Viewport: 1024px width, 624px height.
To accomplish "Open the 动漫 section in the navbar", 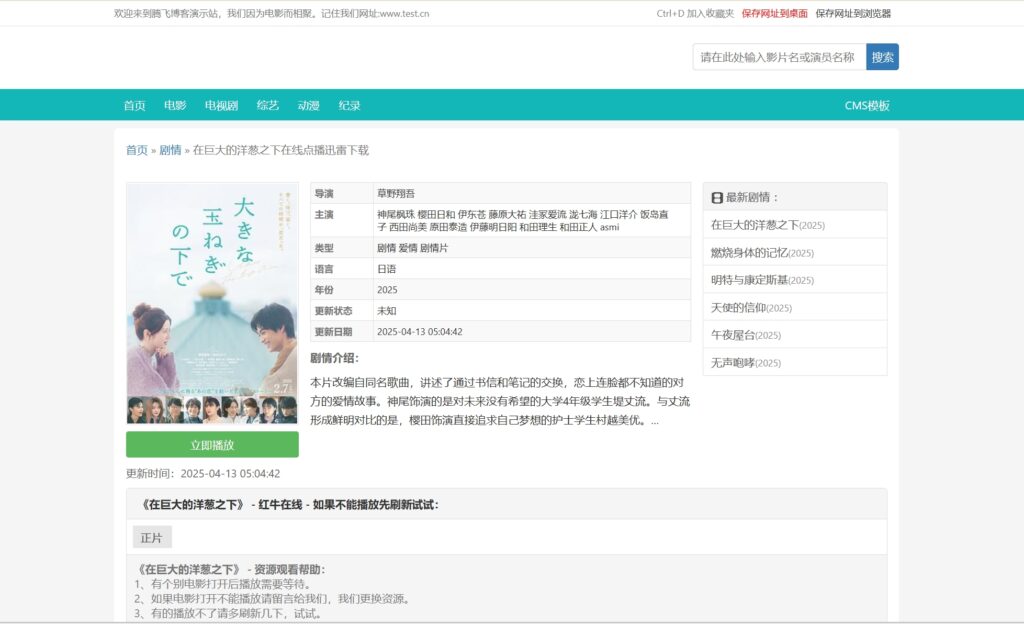I will point(307,104).
